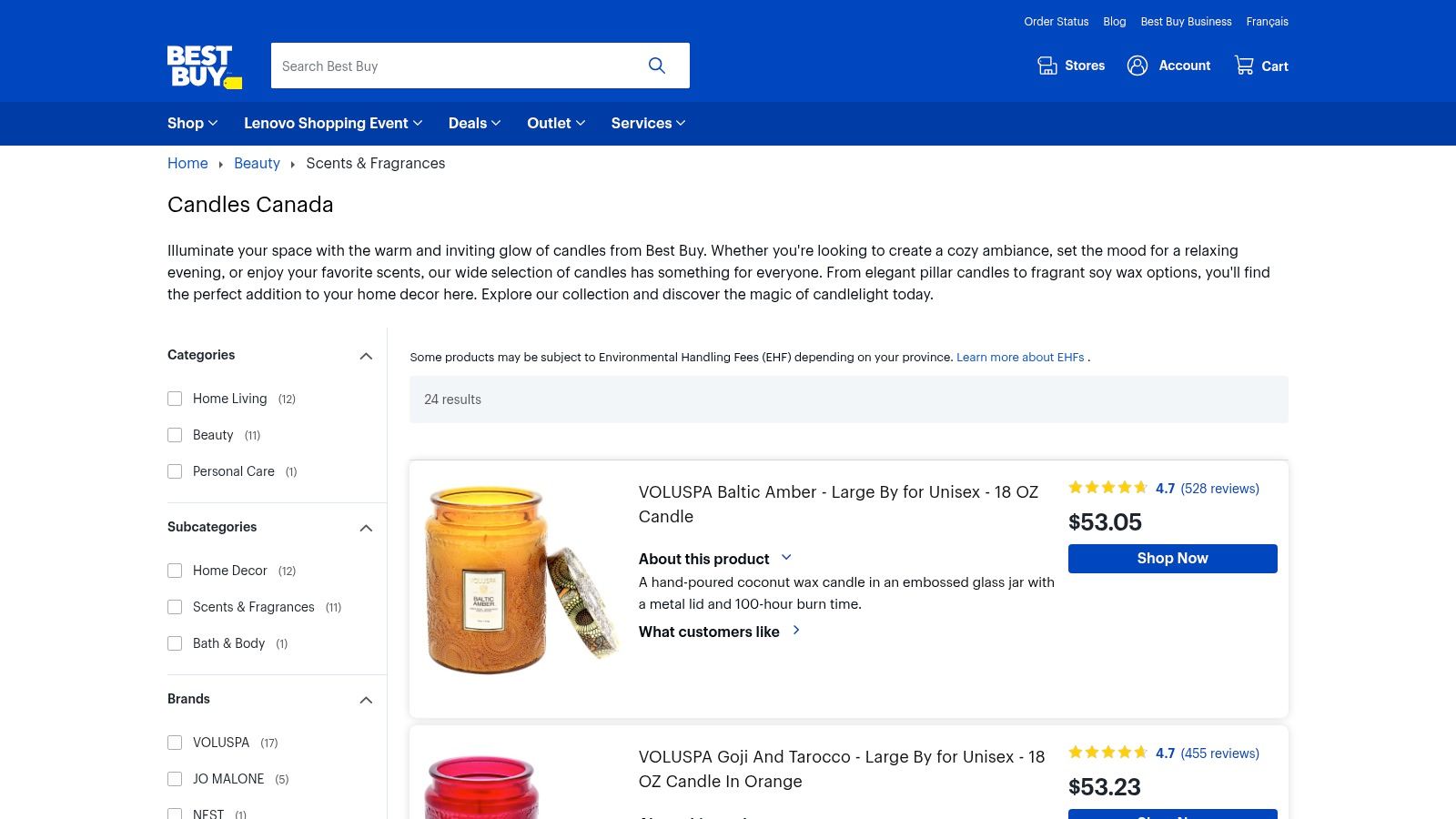1456x819 pixels.
Task: Navigate to Beauty breadcrumb
Action: (257, 163)
